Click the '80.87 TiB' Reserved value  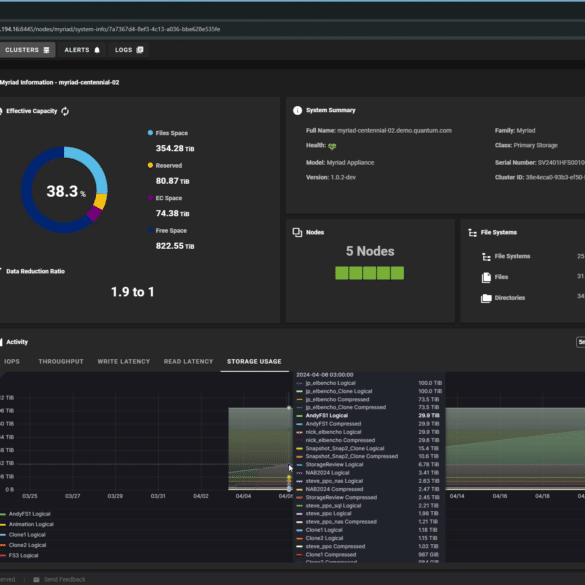[x=172, y=181]
